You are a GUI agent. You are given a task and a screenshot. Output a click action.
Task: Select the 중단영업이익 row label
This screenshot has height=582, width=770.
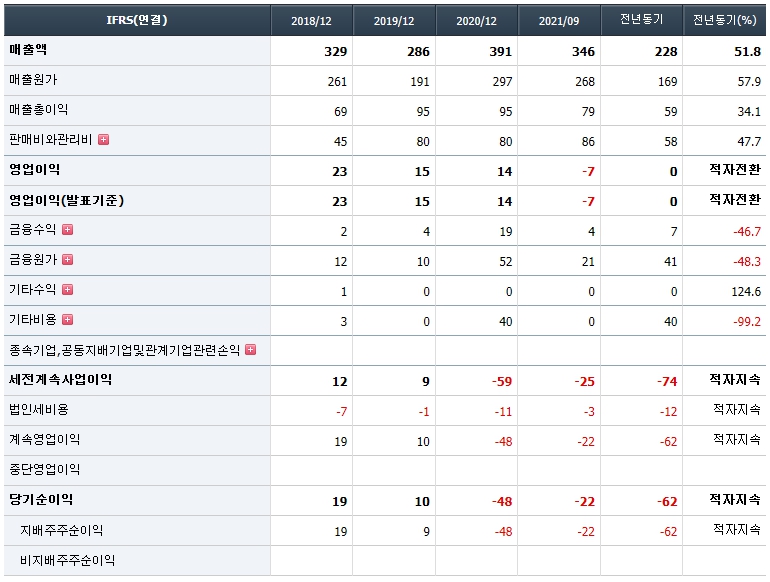click(x=44, y=470)
